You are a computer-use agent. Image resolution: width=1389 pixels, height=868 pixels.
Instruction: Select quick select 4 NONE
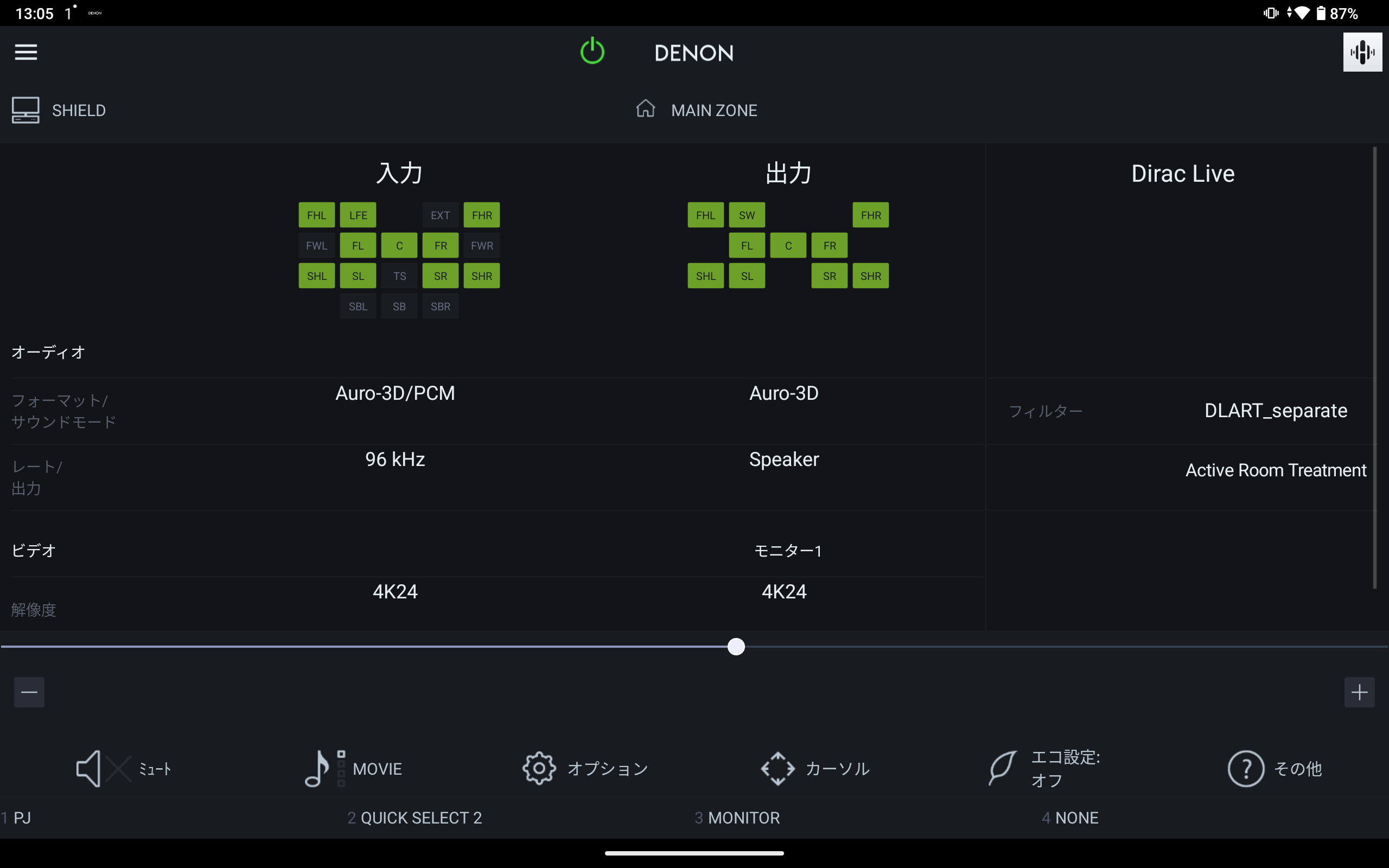pos(1071,818)
